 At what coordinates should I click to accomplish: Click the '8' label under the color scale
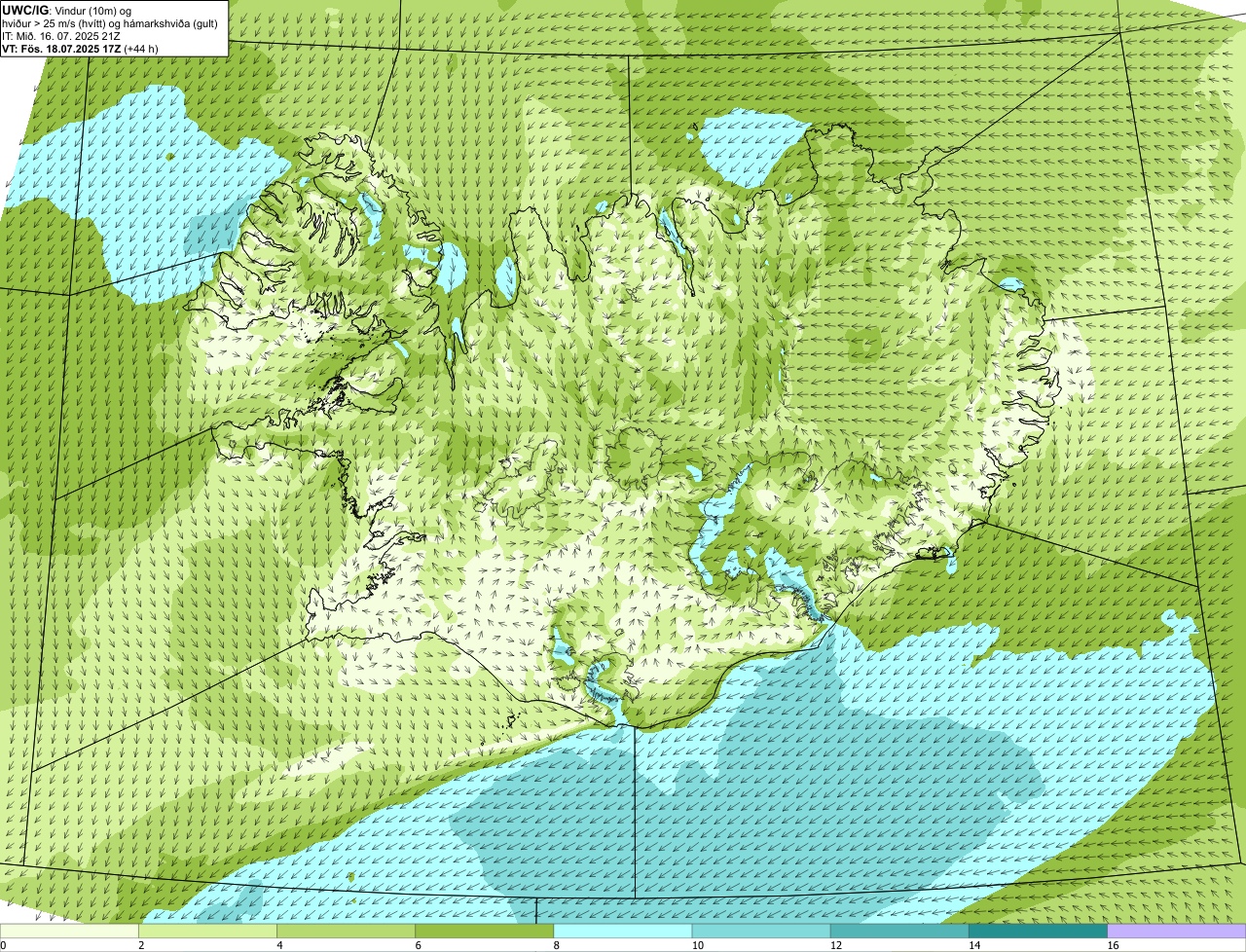[x=556, y=945]
